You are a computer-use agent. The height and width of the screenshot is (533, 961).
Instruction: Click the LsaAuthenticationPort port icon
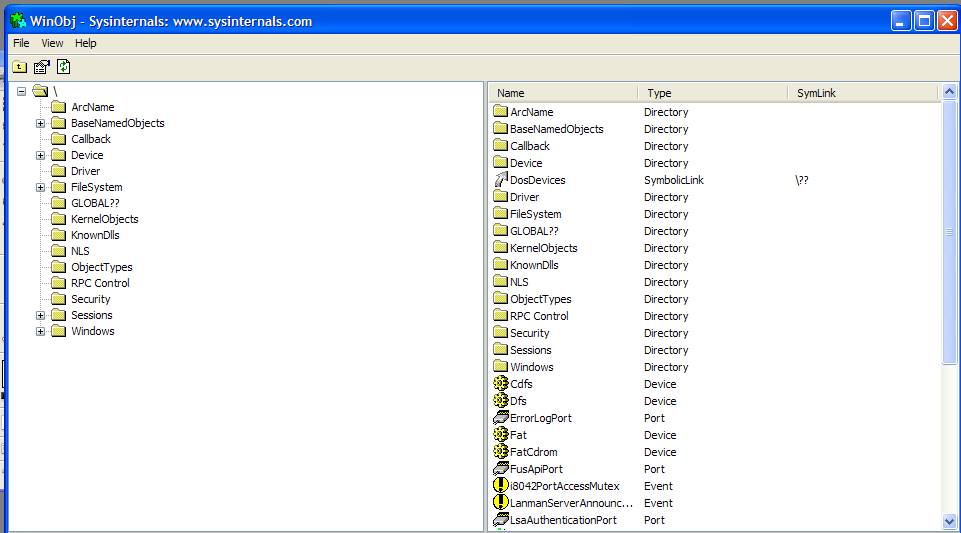pyautogui.click(x=501, y=520)
